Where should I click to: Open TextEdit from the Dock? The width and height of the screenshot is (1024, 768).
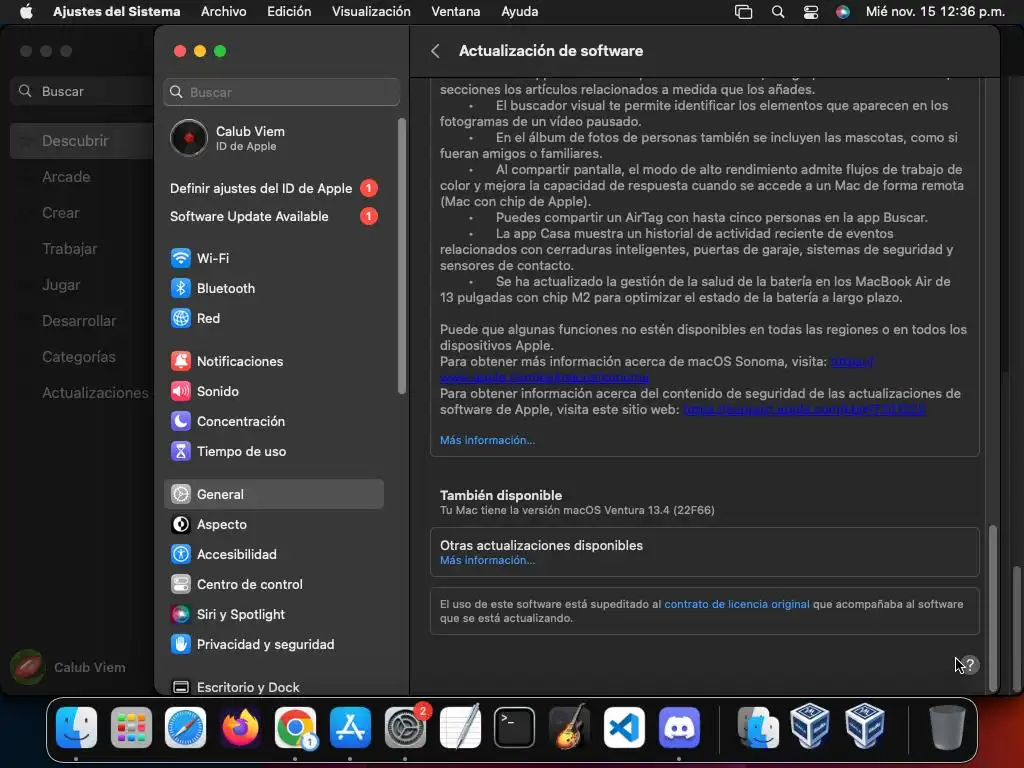coord(460,727)
